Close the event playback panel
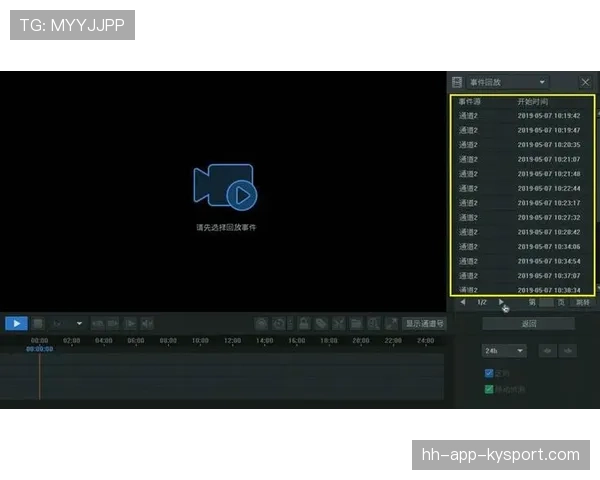Image resolution: width=600 pixels, height=480 pixels. (585, 82)
